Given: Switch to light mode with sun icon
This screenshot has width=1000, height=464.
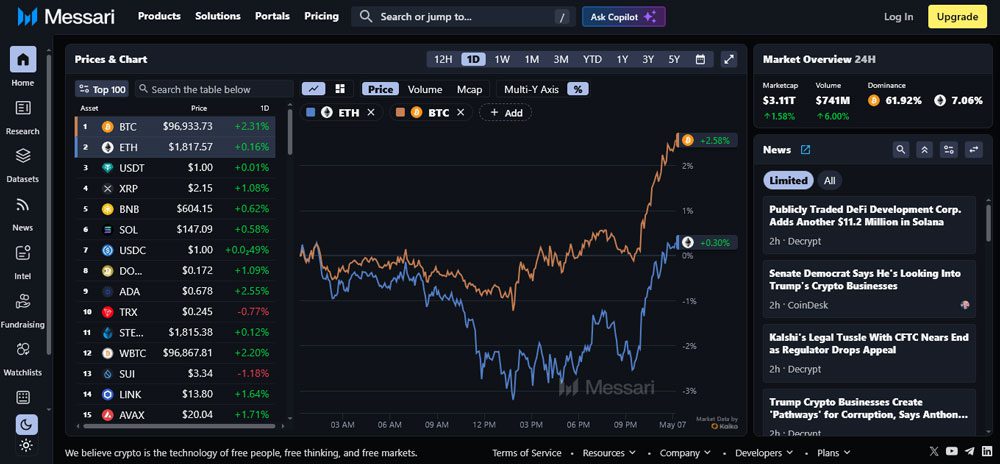Looking at the screenshot, I should (26, 445).
